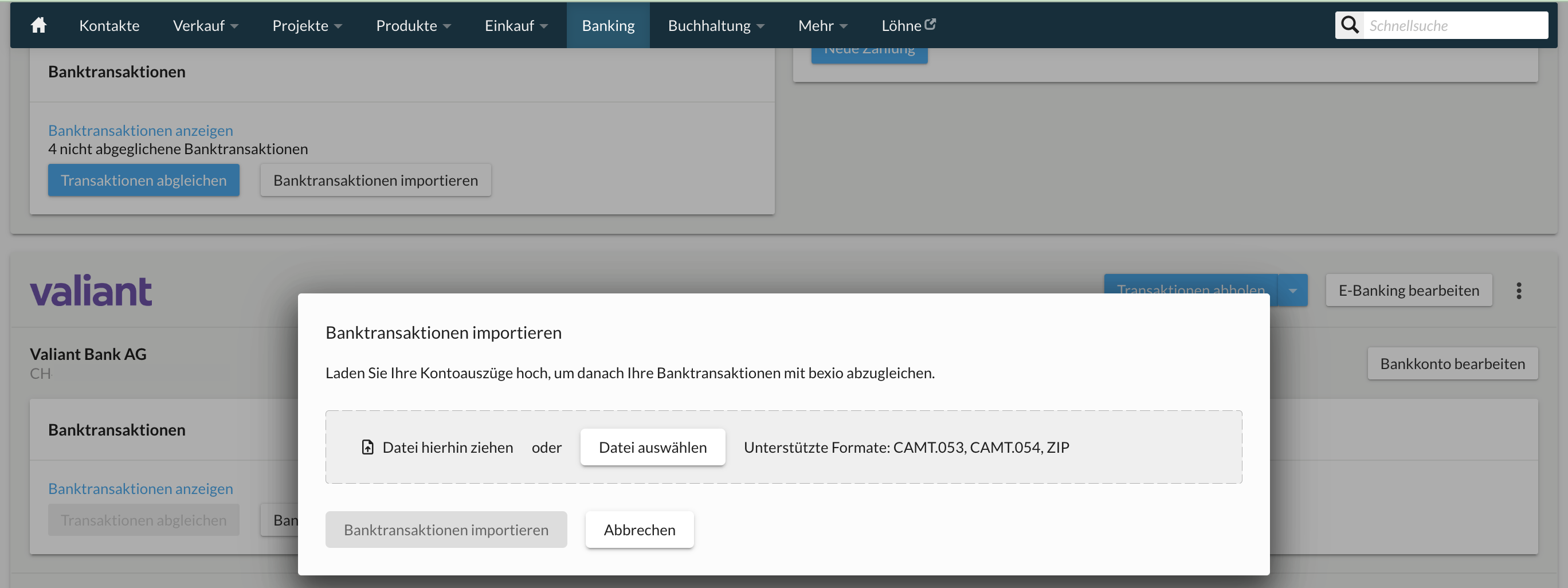Viewport: 1568px width, 588px height.
Task: Open the three-dot menu for Valiant
Action: point(1519,291)
